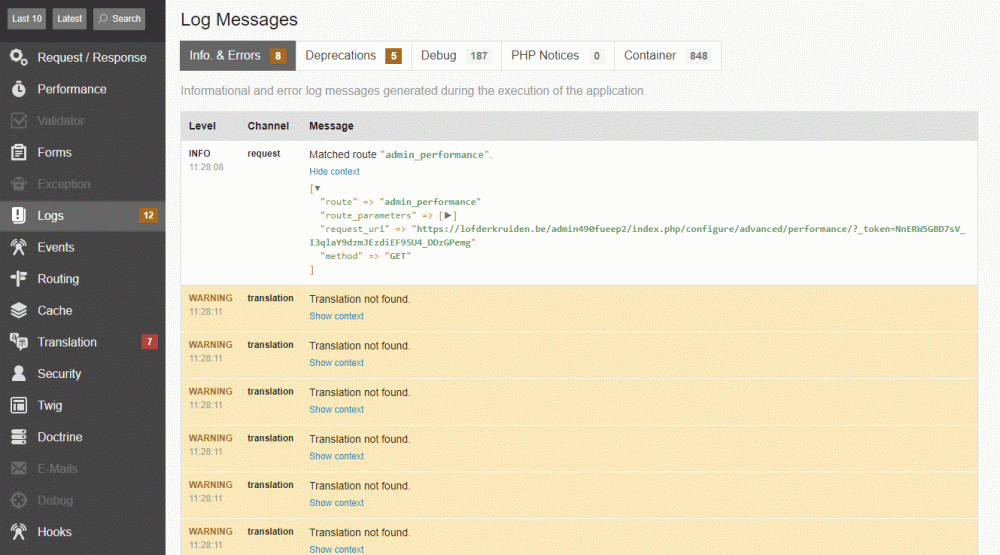Click the Security user icon
The width and height of the screenshot is (1000, 555).
click(19, 374)
